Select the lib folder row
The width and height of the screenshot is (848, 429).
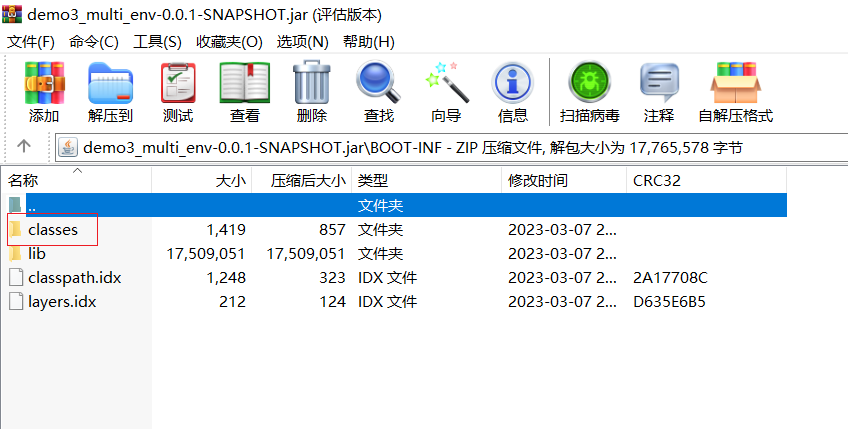pos(37,253)
